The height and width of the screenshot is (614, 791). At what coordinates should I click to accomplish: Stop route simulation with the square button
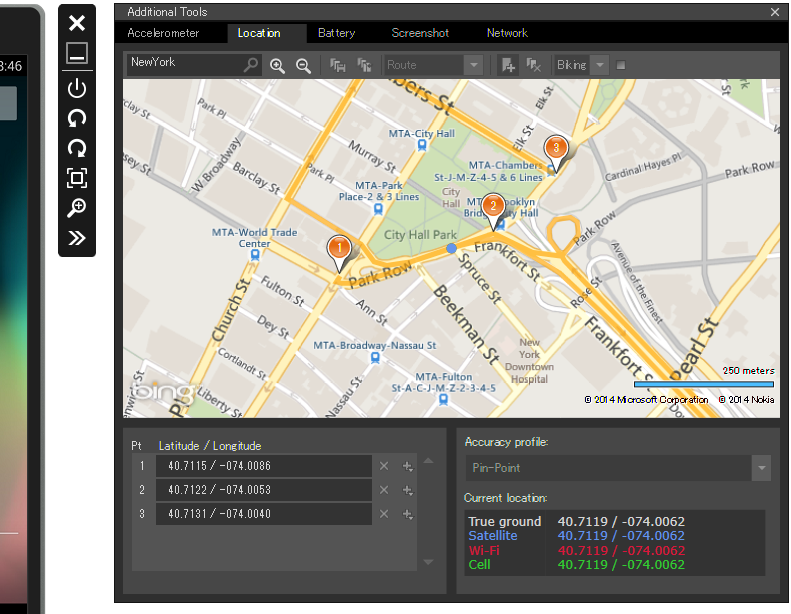tap(621, 65)
